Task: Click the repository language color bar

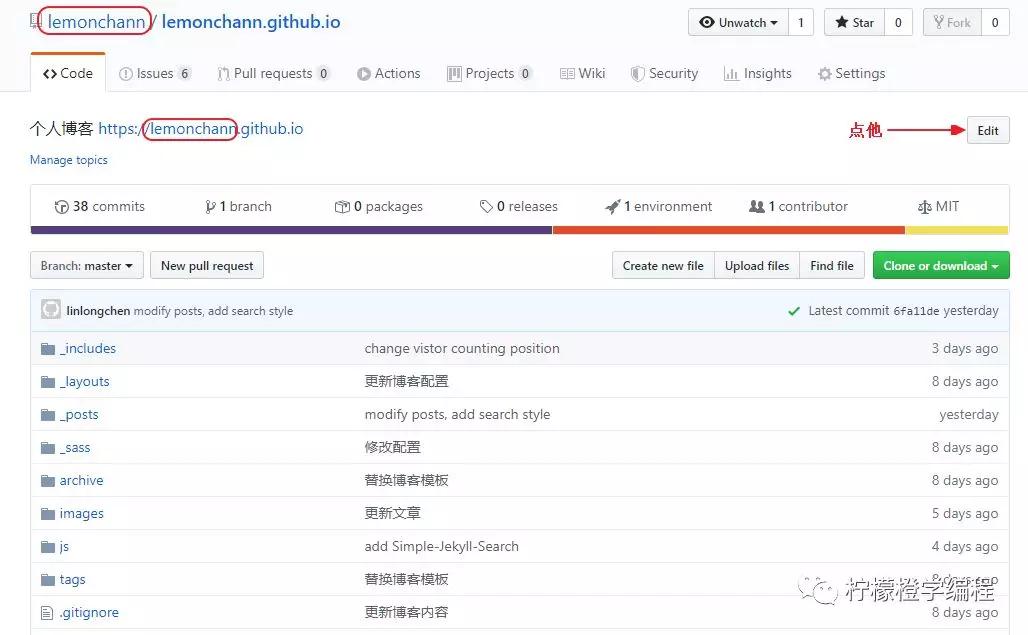Action: (514, 231)
